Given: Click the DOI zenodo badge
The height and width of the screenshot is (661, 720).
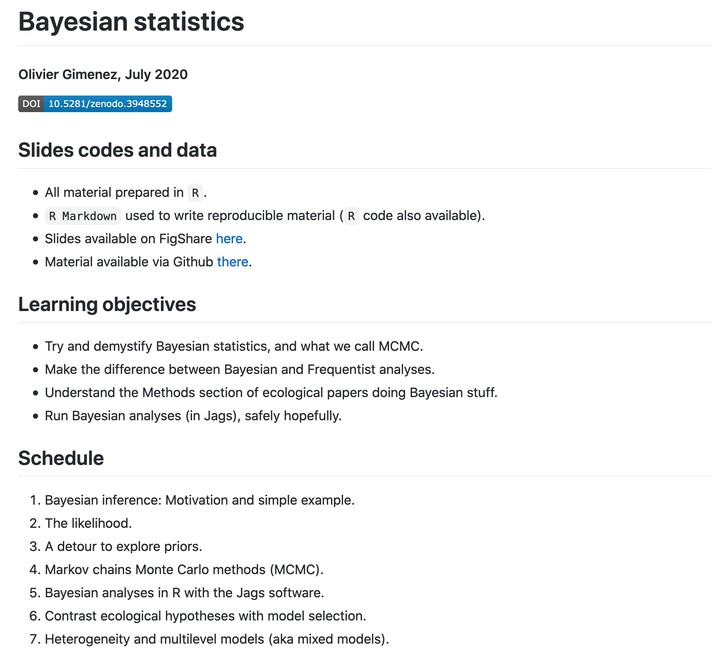Looking at the screenshot, I should pyautogui.click(x=95, y=104).
